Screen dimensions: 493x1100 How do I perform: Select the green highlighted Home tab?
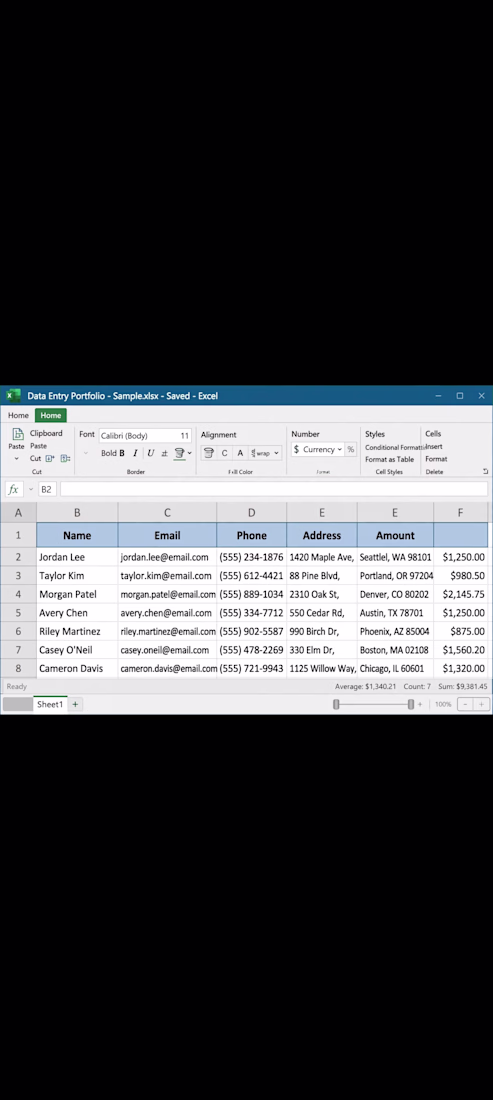[x=50, y=415]
